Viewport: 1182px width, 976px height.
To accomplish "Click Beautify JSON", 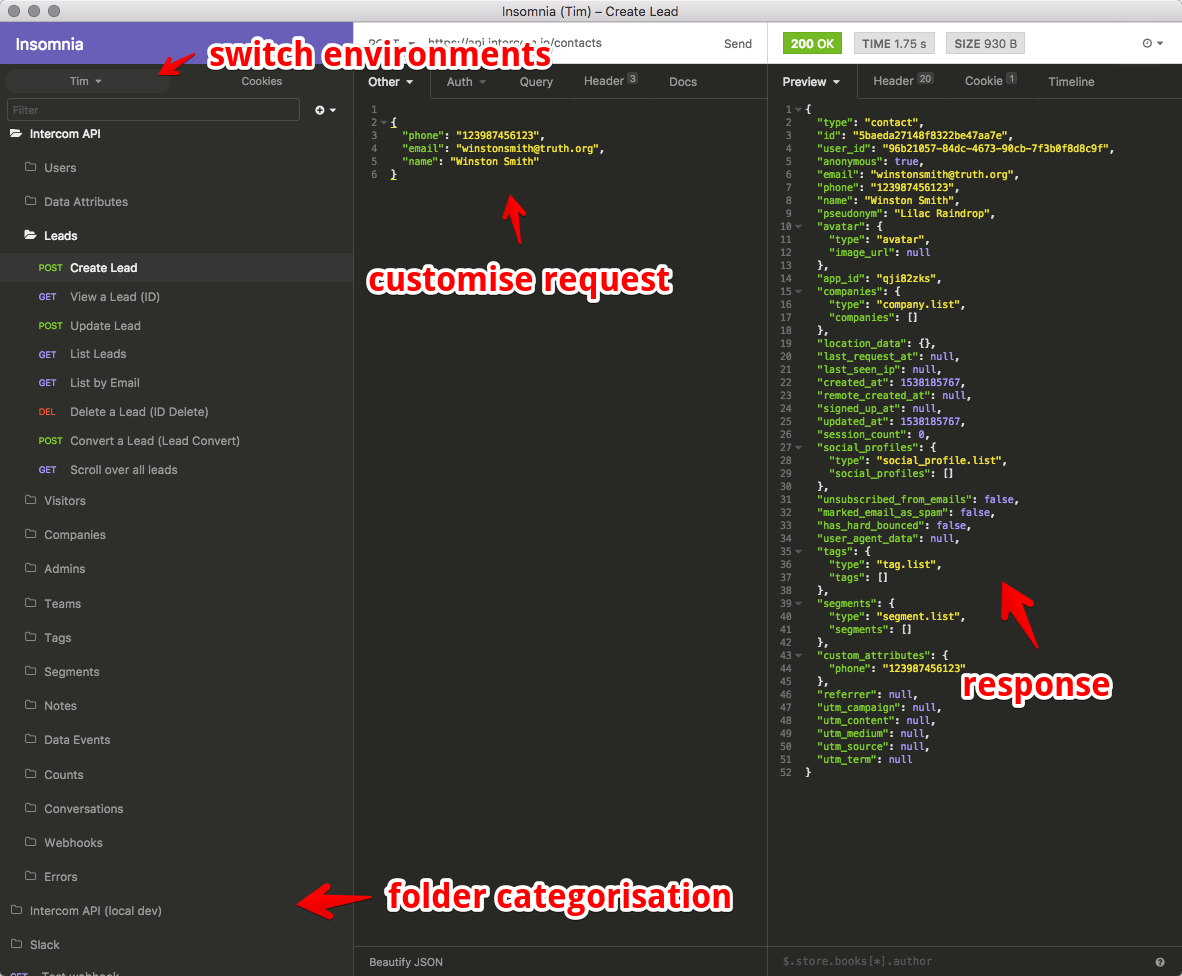I will point(406,962).
